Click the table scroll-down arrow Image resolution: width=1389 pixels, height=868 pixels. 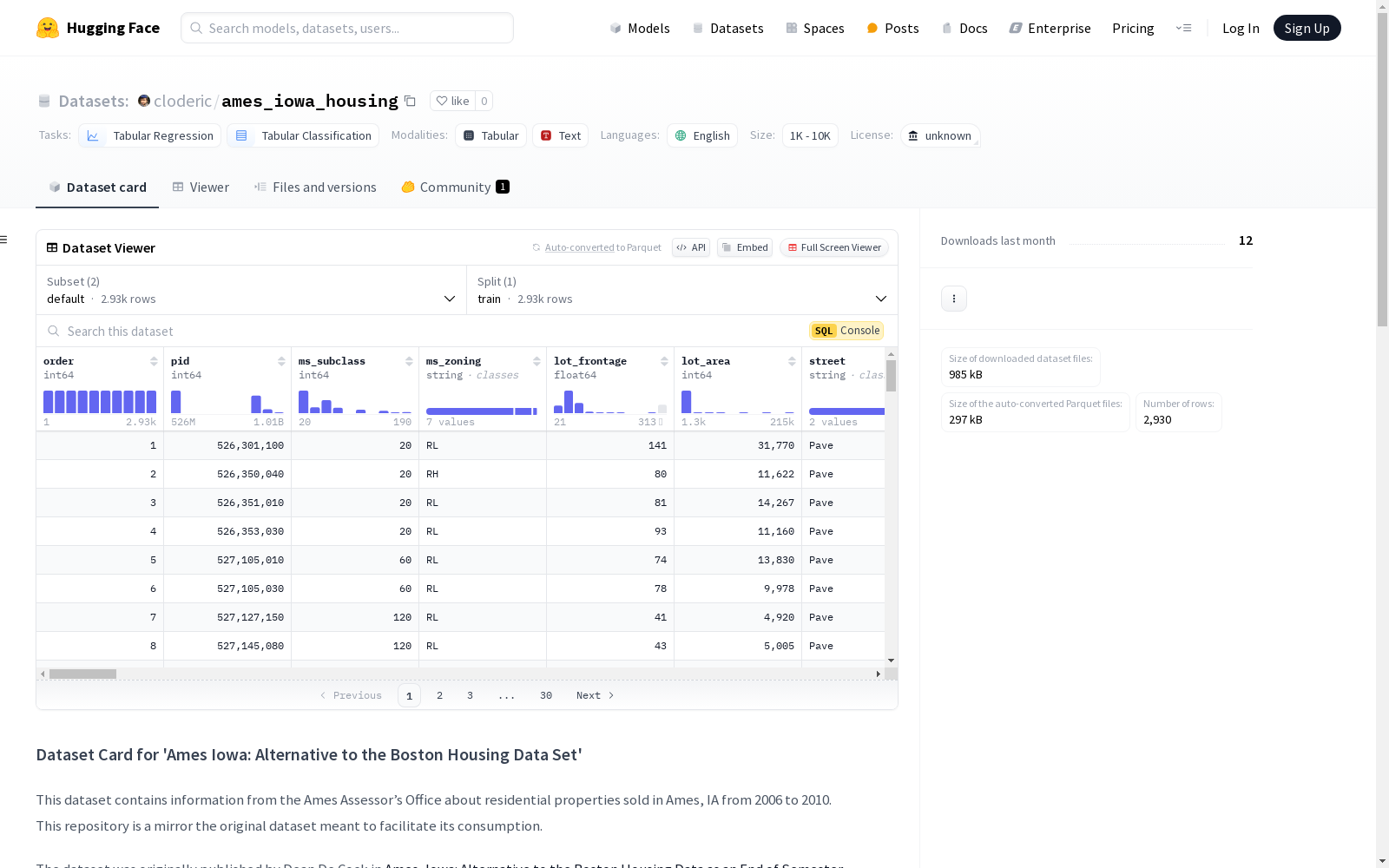[891, 661]
